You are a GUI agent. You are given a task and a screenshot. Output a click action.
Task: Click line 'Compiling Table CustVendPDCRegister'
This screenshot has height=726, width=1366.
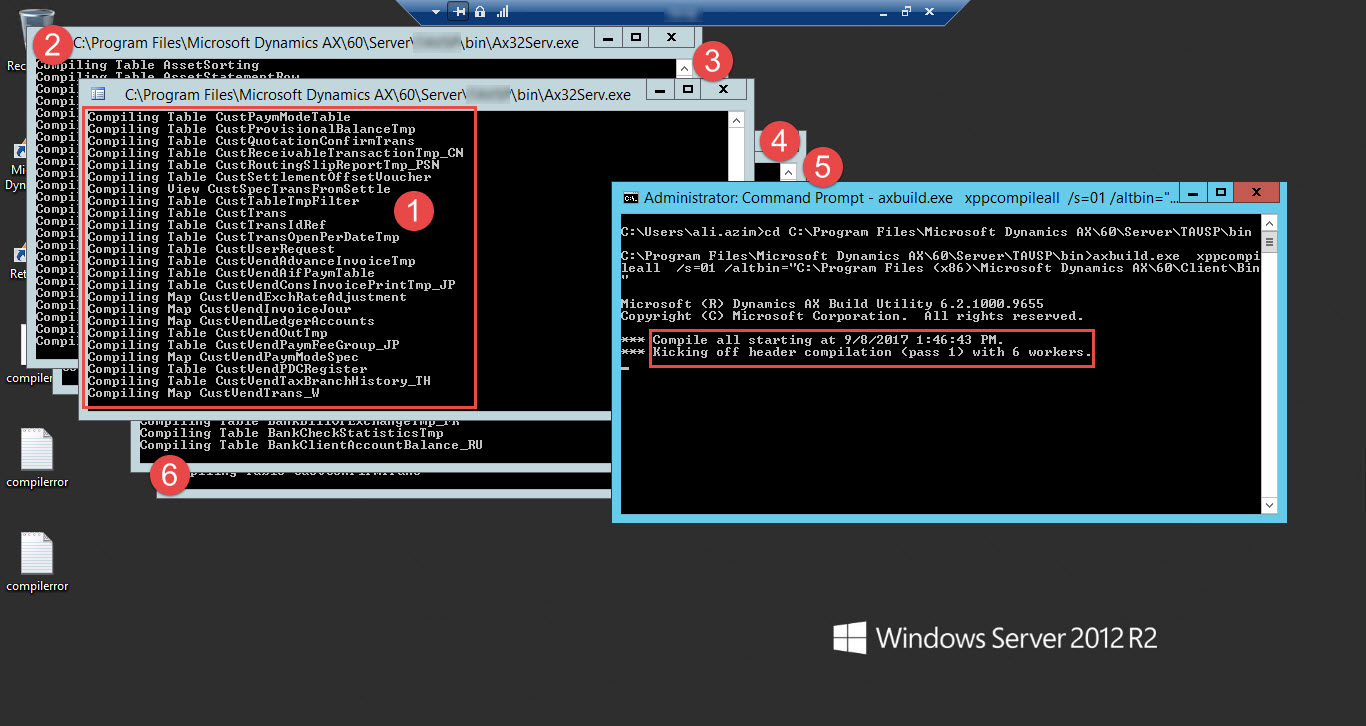click(227, 369)
